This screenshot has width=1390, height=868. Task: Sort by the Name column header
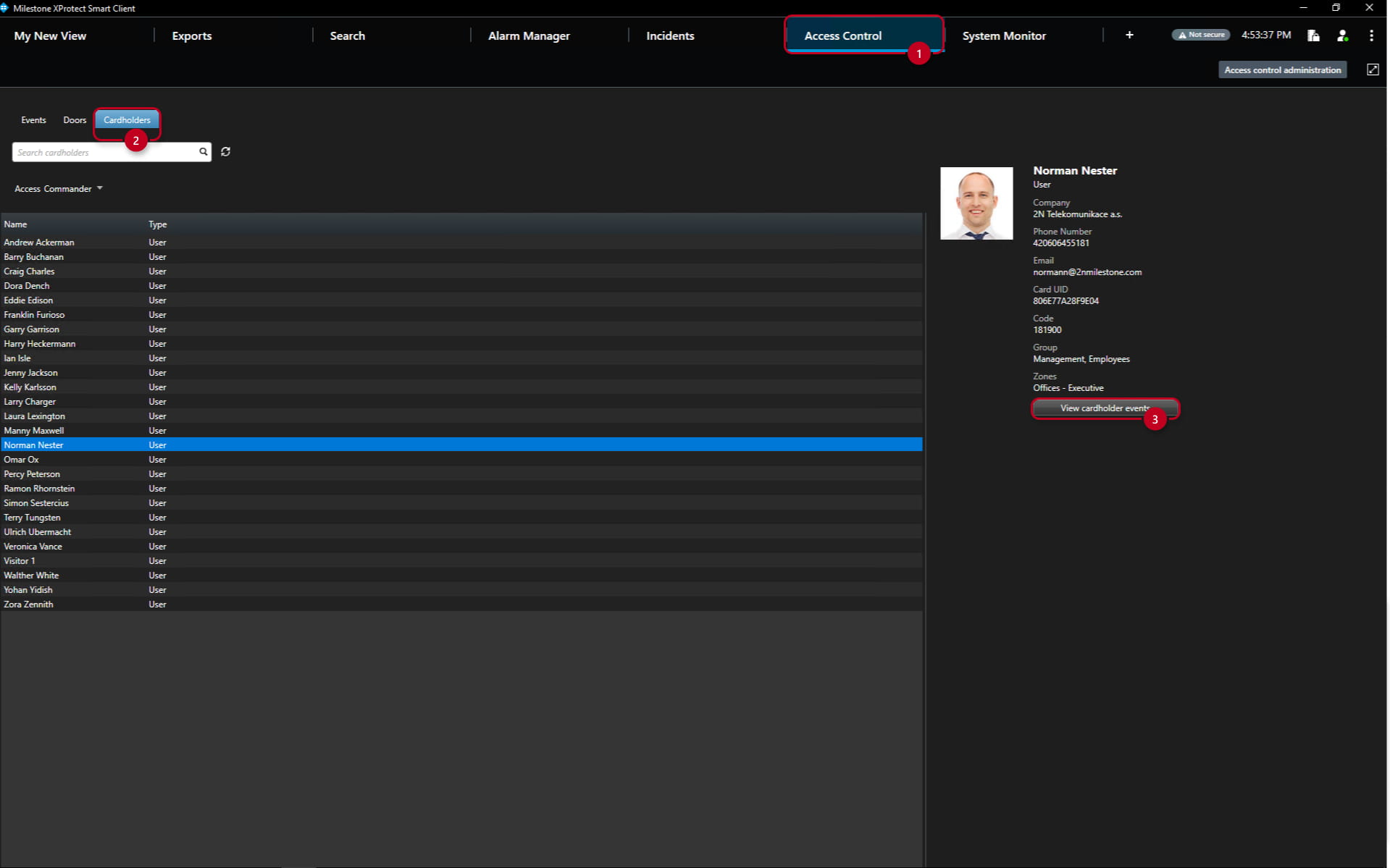click(15, 224)
